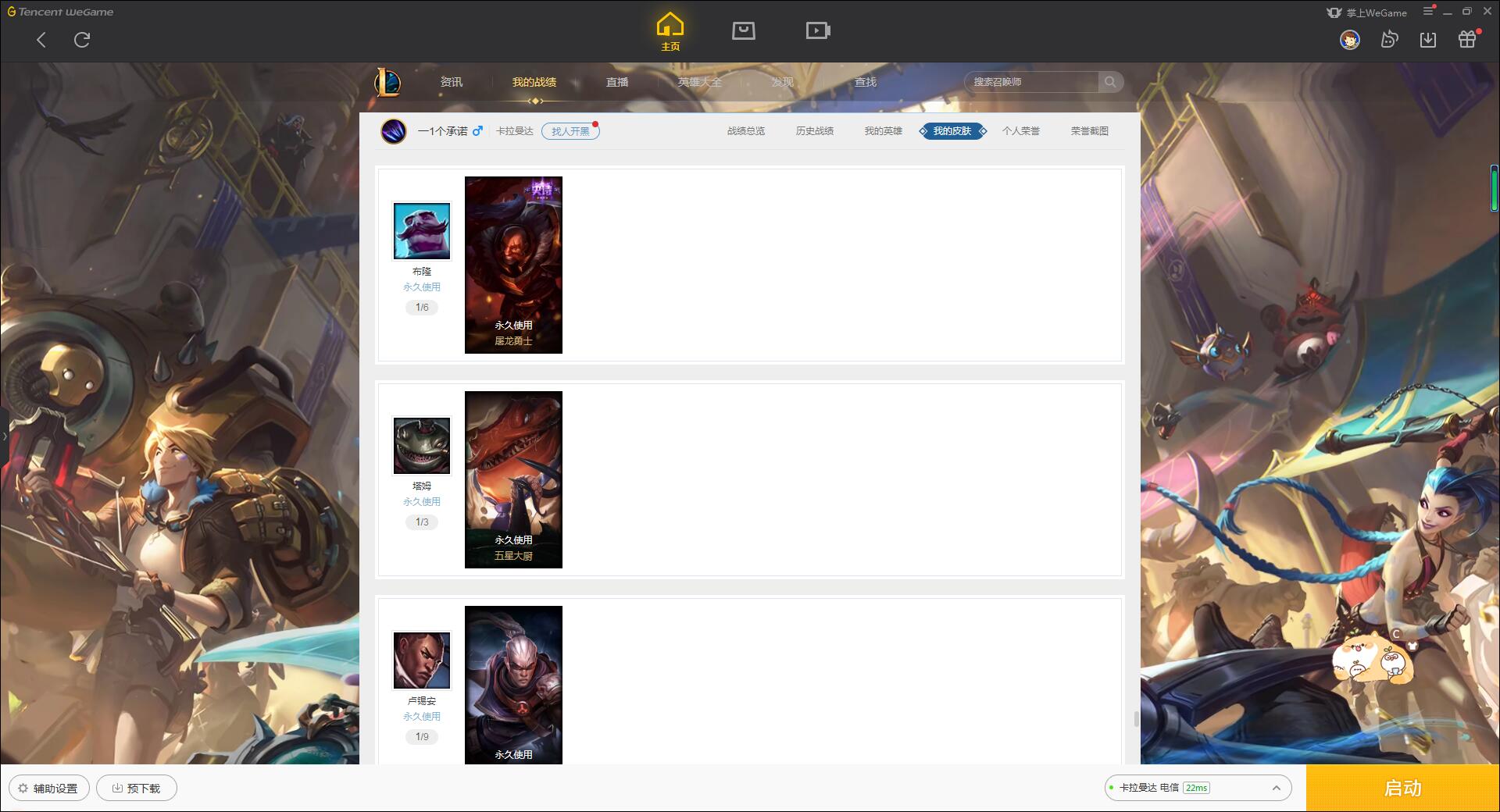Open the friends chat icon
Image resolution: width=1500 pixels, height=812 pixels.
pyautogui.click(x=1389, y=40)
